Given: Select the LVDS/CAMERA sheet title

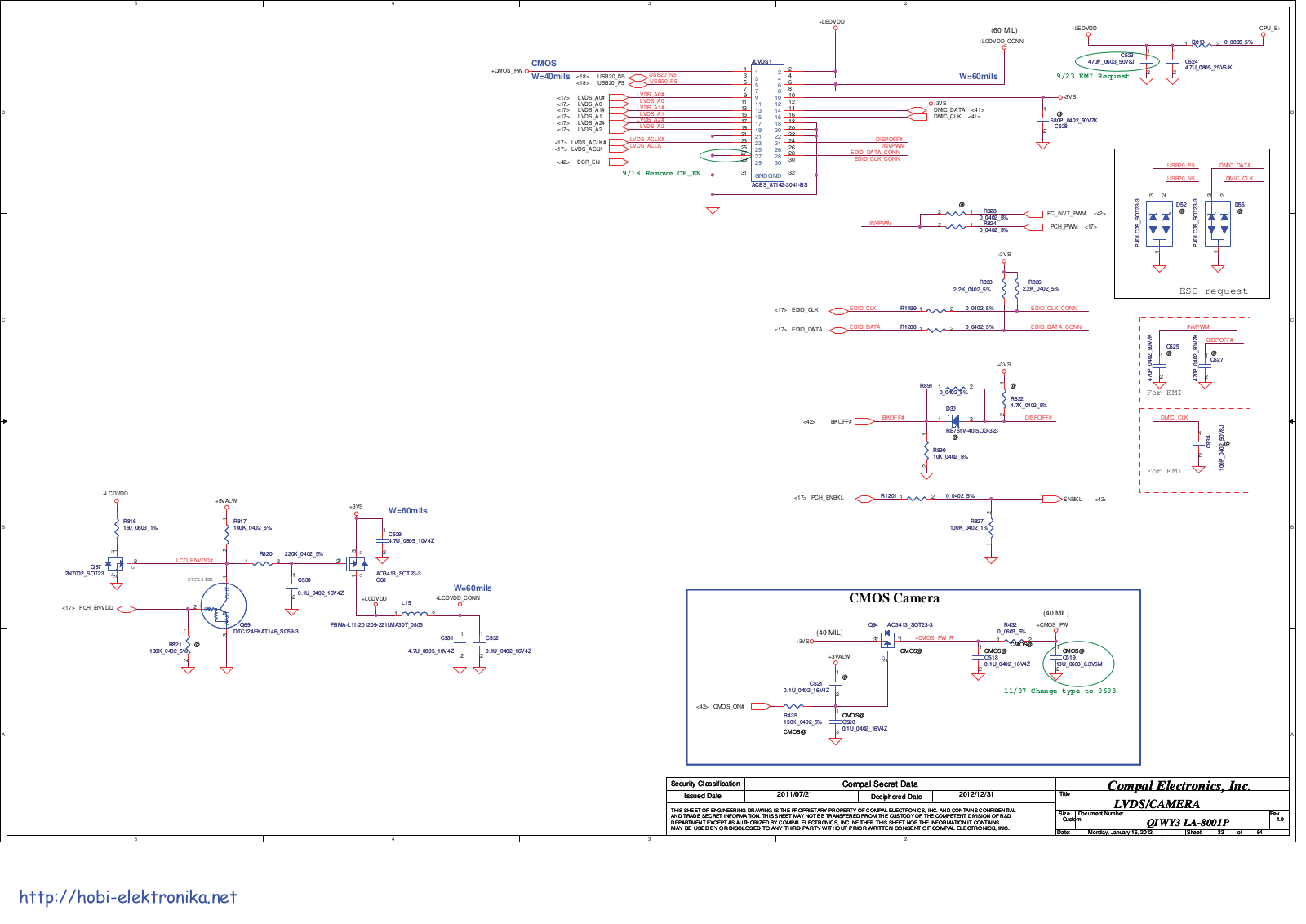Looking at the screenshot, I should (1157, 804).
